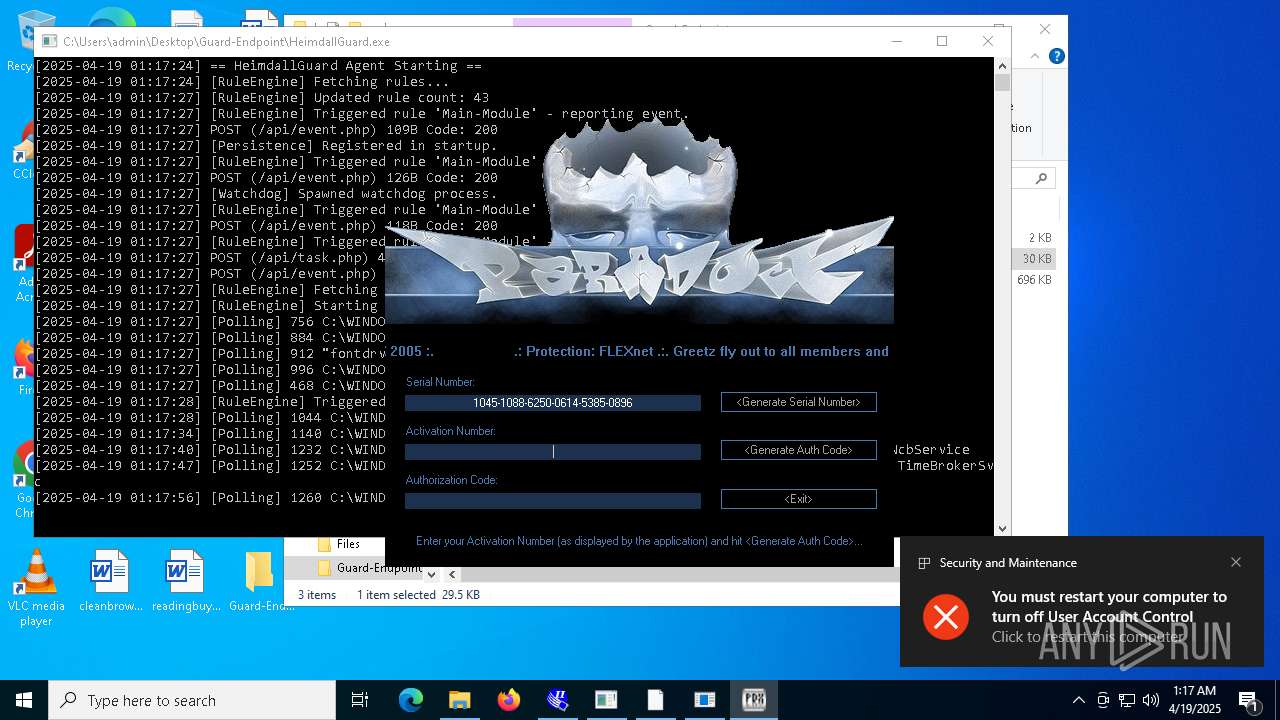Open File Explorer from the taskbar

(459, 700)
